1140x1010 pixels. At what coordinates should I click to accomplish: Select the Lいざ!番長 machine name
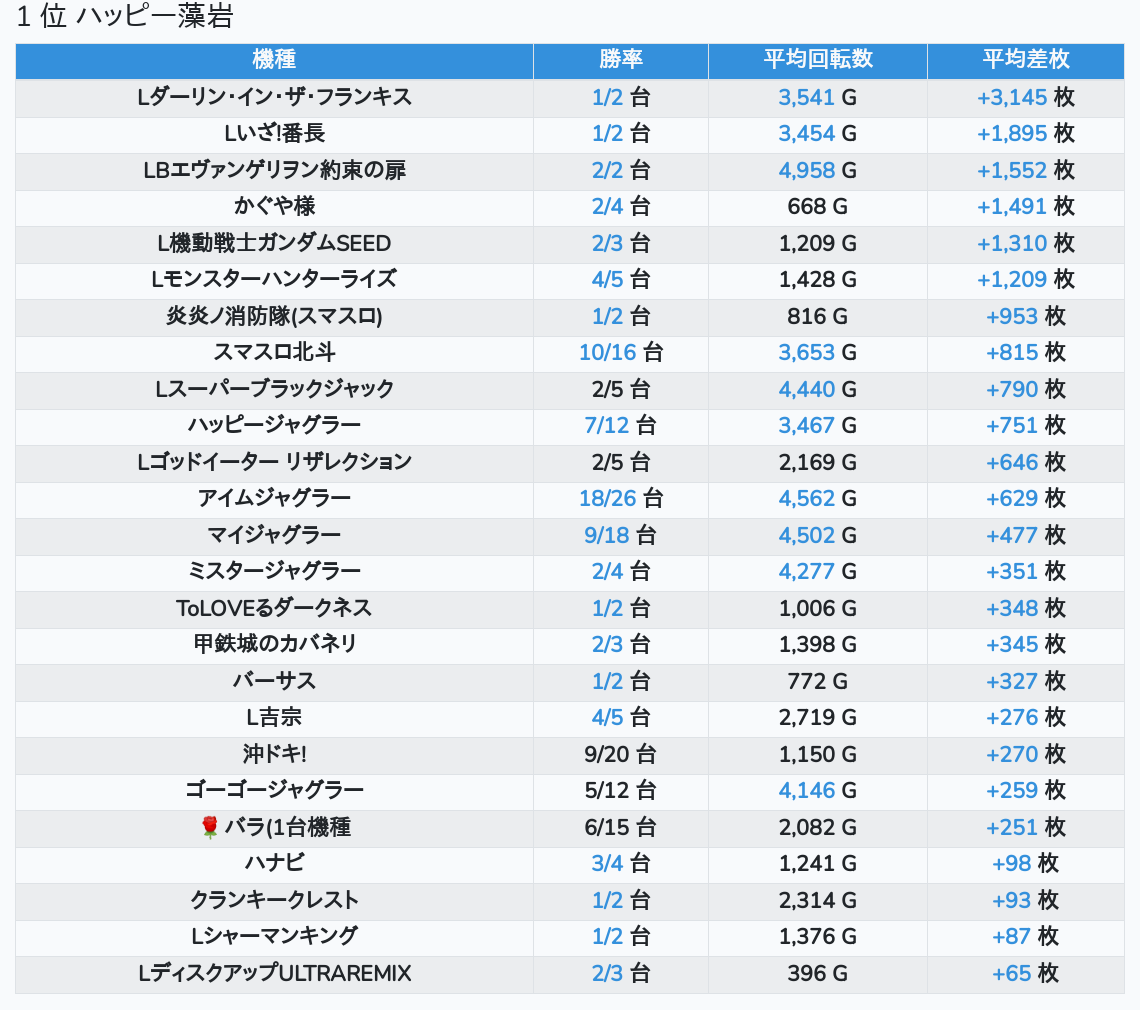[274, 134]
